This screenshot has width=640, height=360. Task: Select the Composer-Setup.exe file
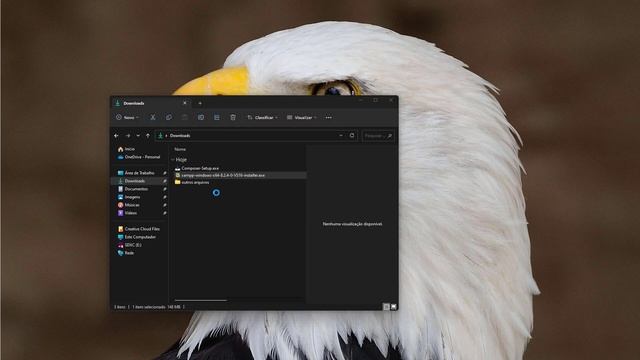pos(197,168)
